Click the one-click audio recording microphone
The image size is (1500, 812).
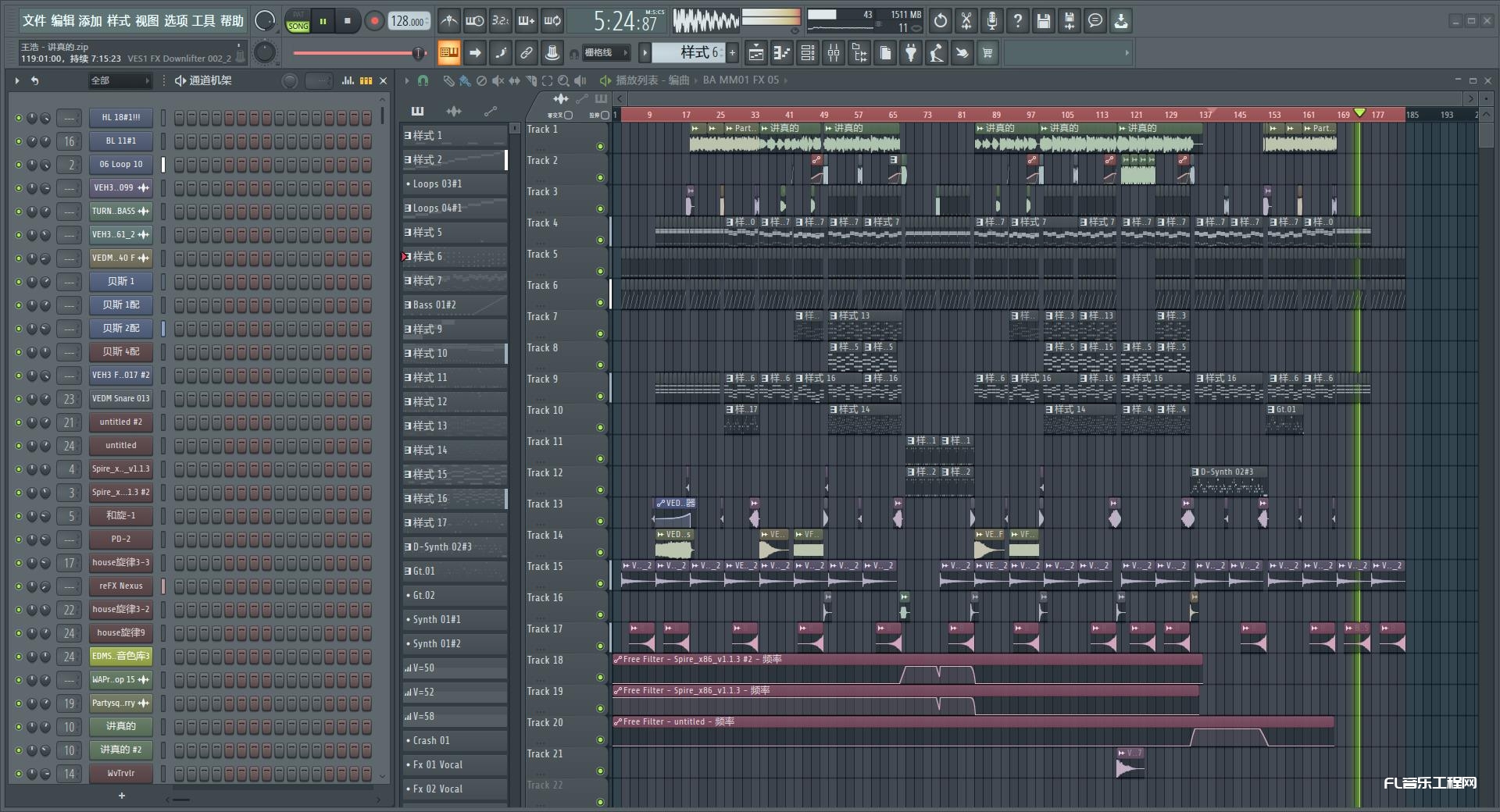tap(992, 21)
